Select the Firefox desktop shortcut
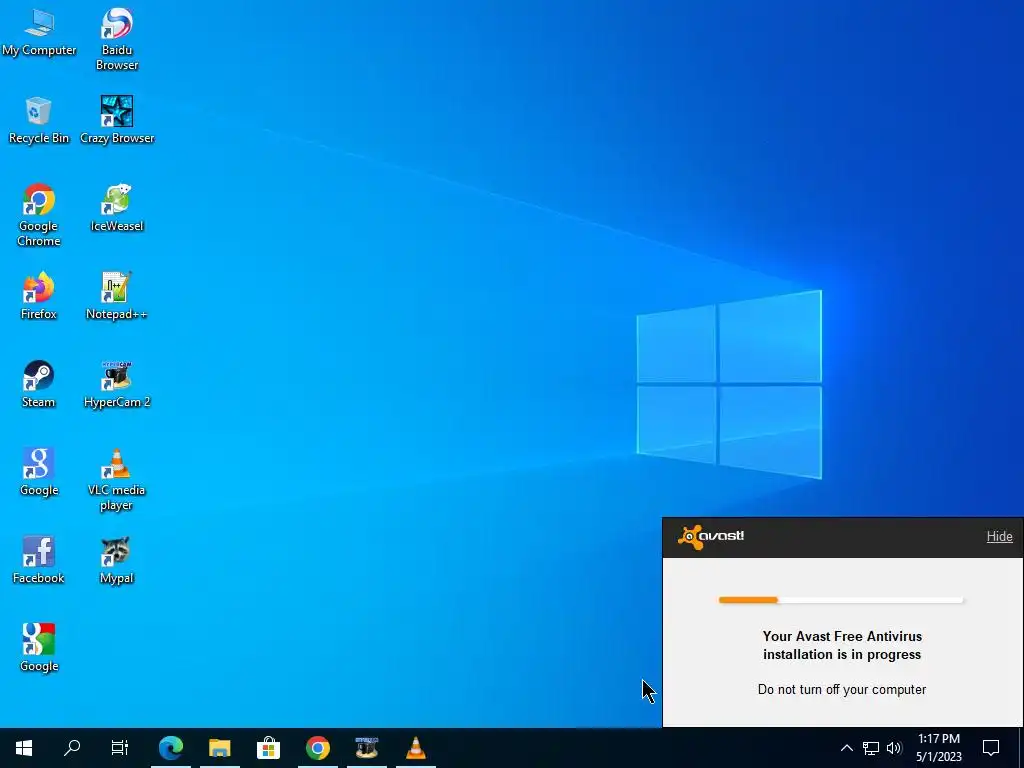The image size is (1024, 768). point(39,296)
